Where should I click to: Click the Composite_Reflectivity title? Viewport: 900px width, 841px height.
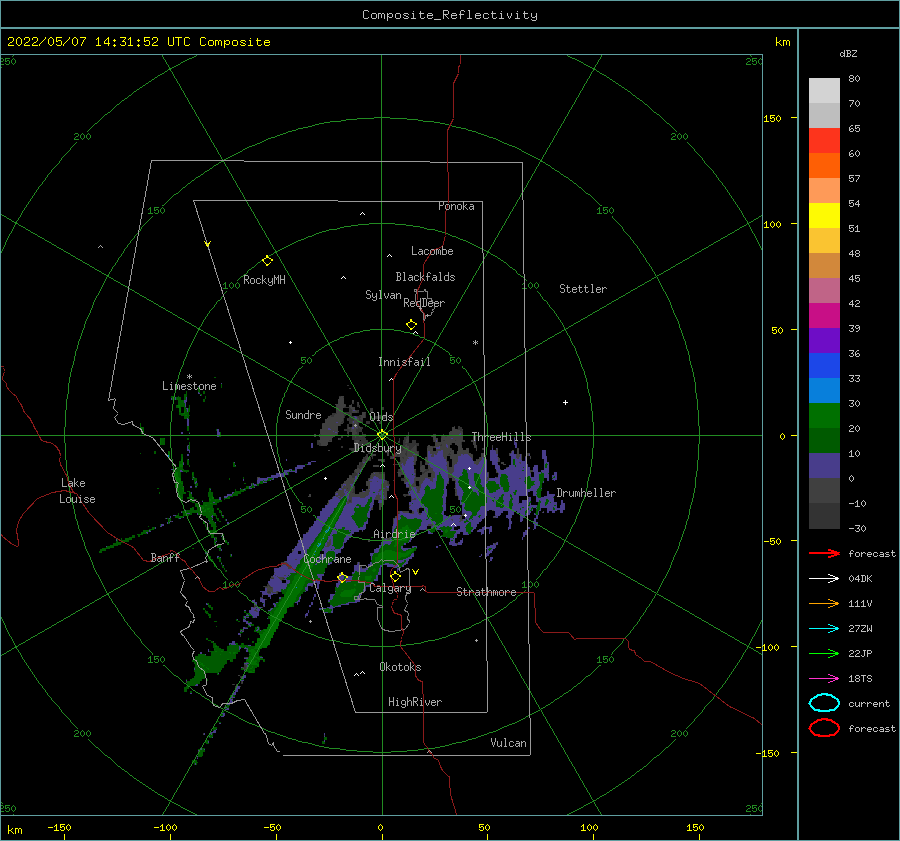click(450, 15)
